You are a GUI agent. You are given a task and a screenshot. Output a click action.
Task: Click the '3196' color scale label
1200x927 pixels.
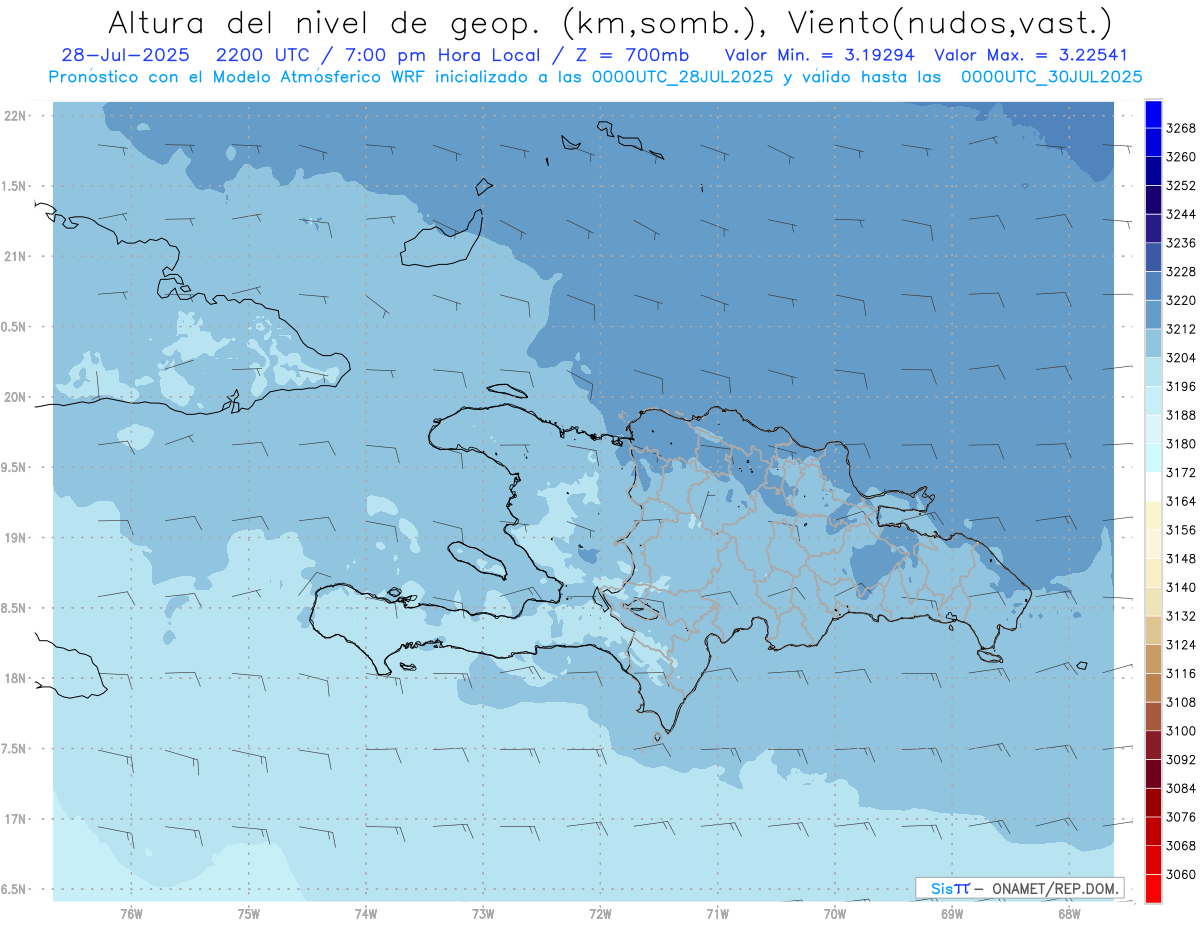[x=1181, y=386]
